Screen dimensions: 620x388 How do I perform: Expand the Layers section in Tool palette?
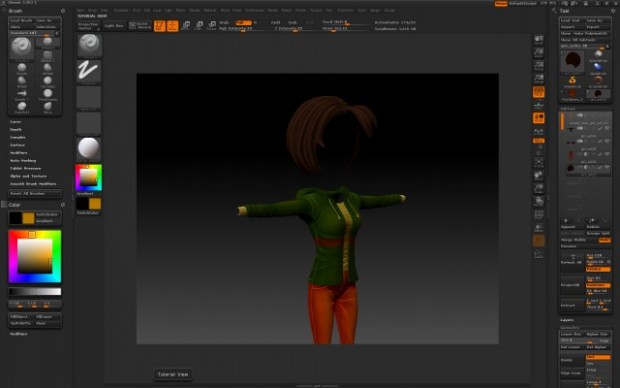coord(567,320)
